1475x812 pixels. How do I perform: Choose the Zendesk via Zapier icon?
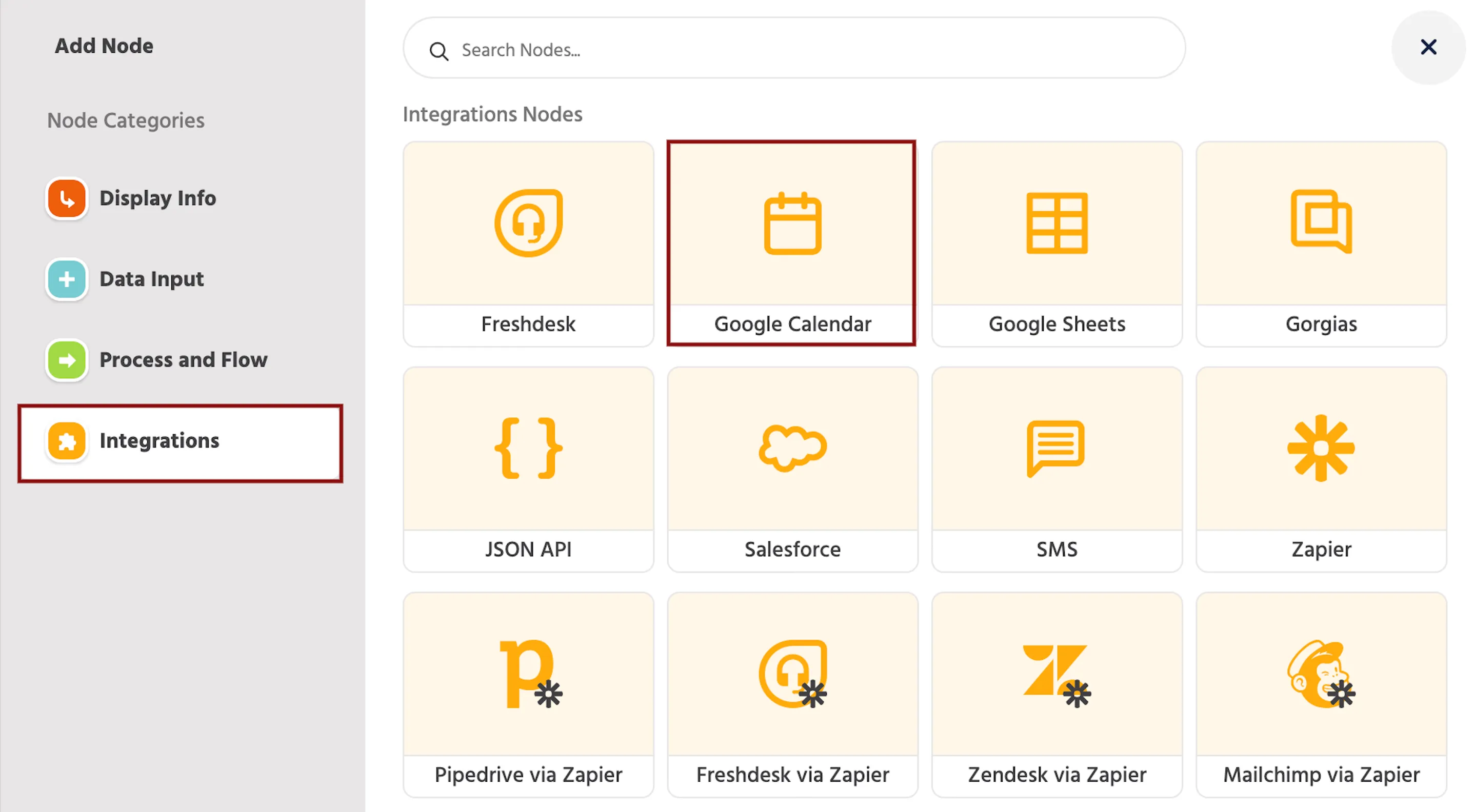(1057, 676)
